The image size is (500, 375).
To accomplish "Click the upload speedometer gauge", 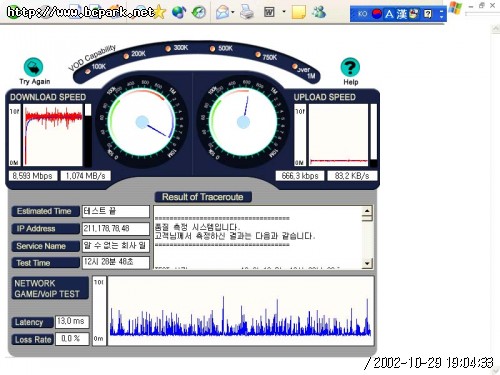I will point(243,122).
